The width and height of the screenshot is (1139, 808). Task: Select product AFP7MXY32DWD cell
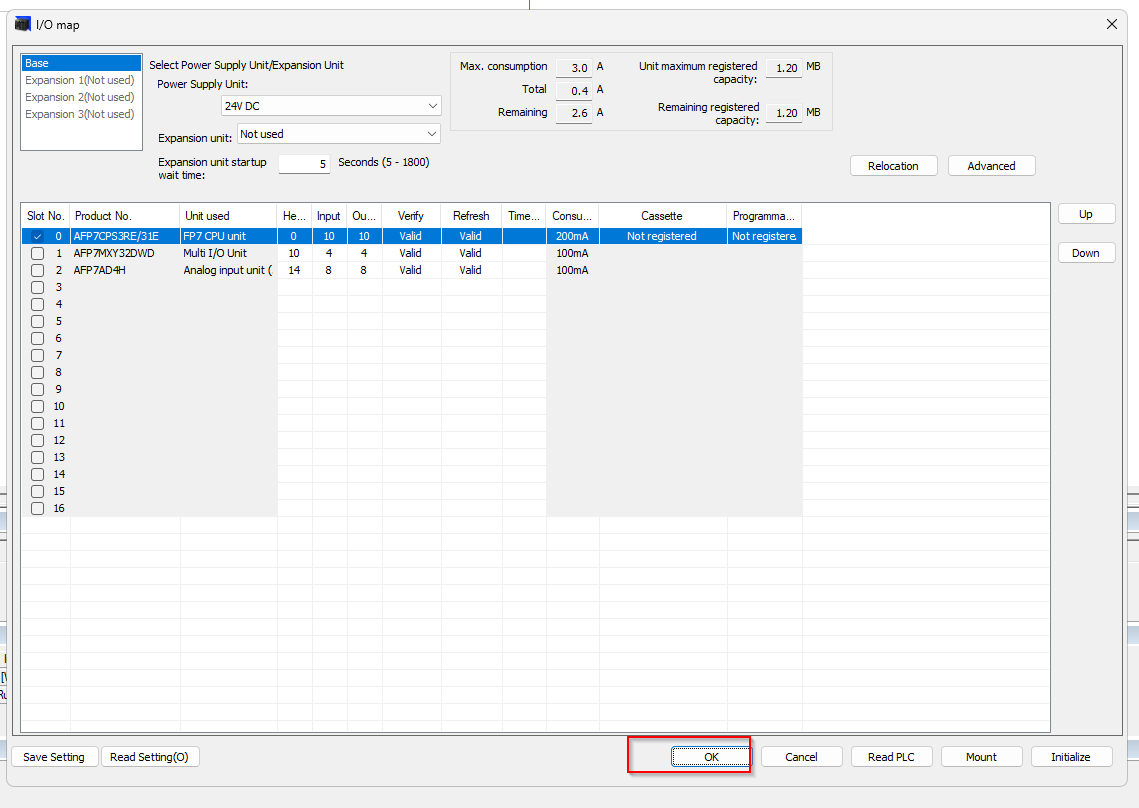125,253
